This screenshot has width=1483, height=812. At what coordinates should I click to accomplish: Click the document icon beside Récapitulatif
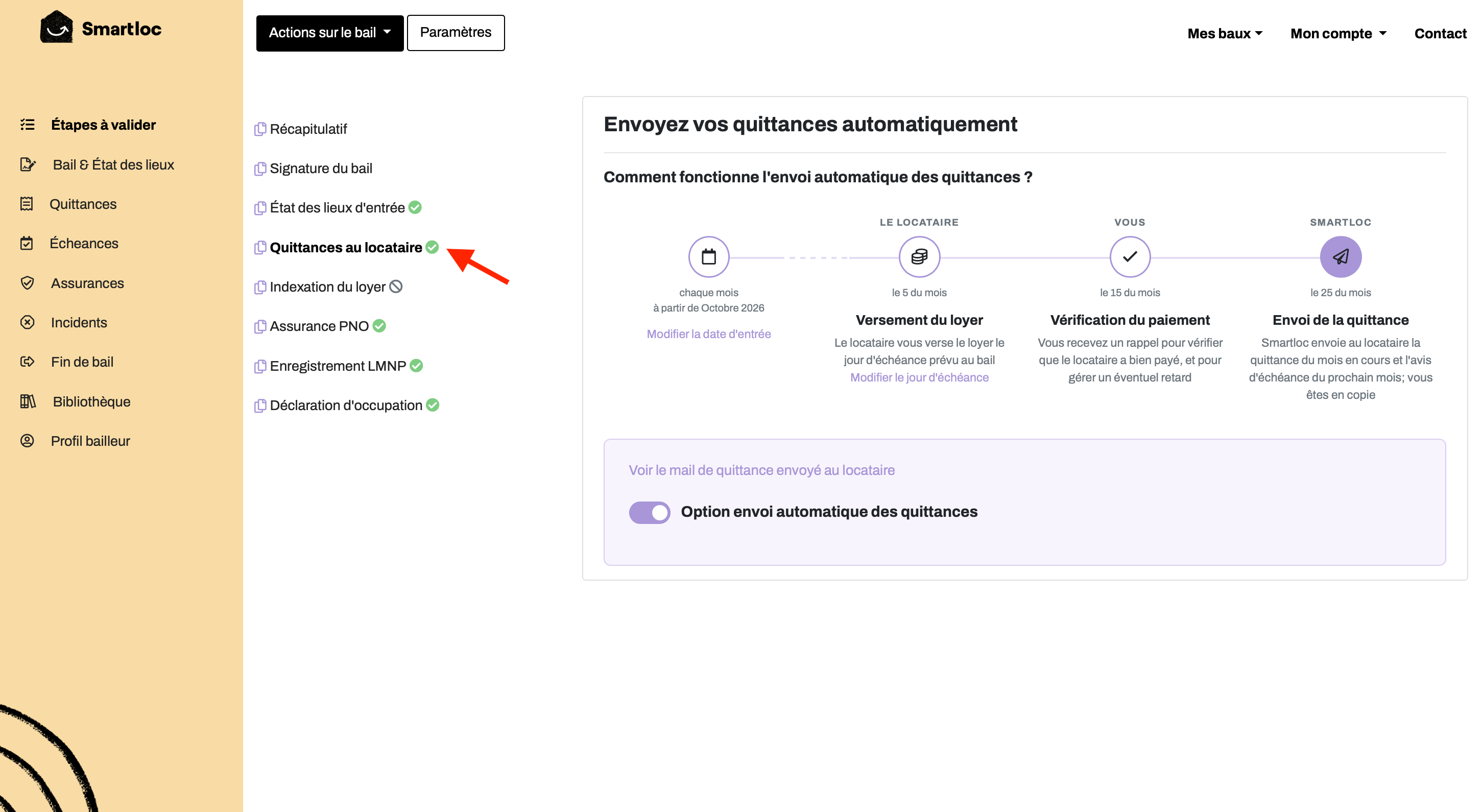(x=260, y=129)
